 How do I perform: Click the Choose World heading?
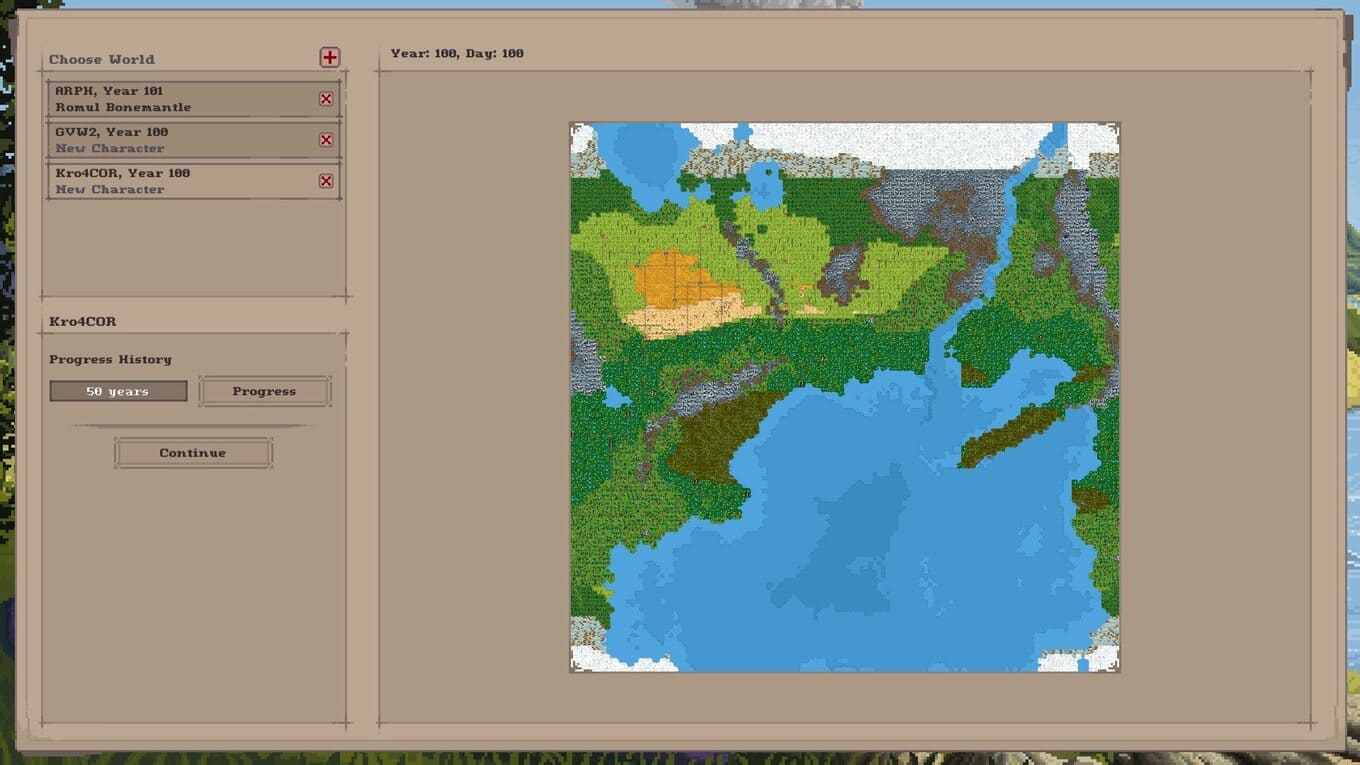click(x=102, y=59)
